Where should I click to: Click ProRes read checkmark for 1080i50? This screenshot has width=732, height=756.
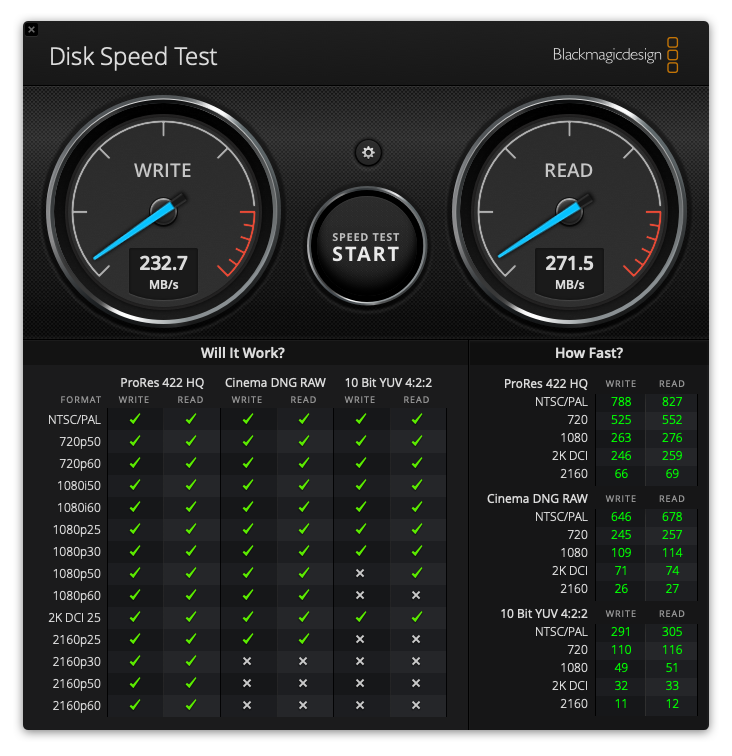[191, 485]
